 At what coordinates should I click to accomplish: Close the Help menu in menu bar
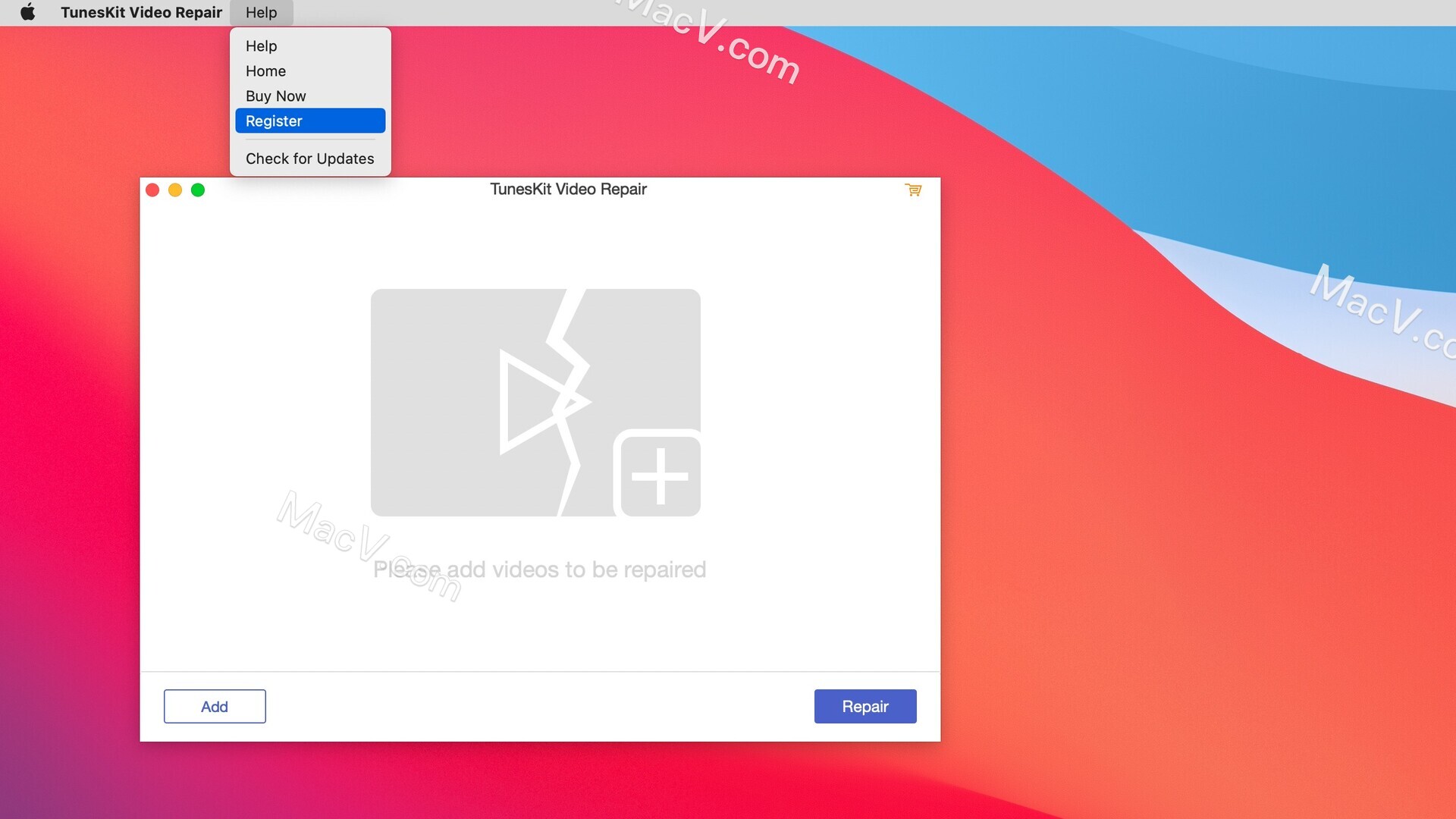click(262, 12)
